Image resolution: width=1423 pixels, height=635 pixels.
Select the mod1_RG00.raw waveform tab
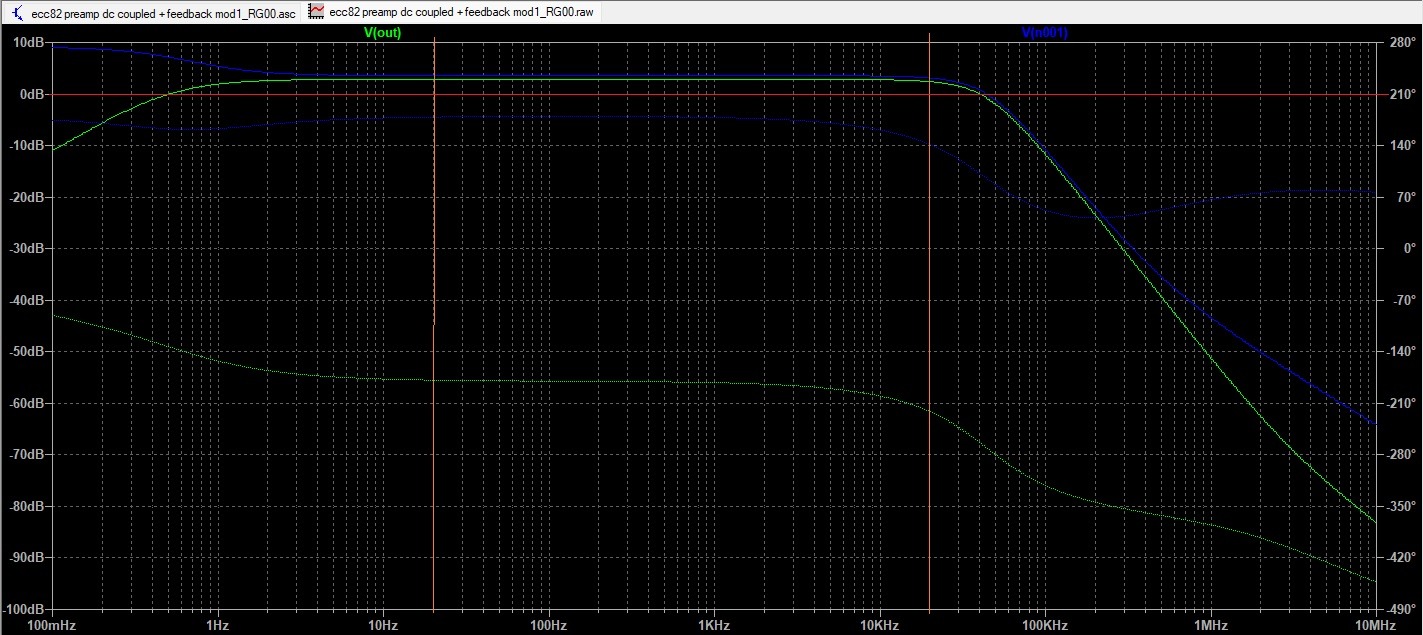coord(452,11)
